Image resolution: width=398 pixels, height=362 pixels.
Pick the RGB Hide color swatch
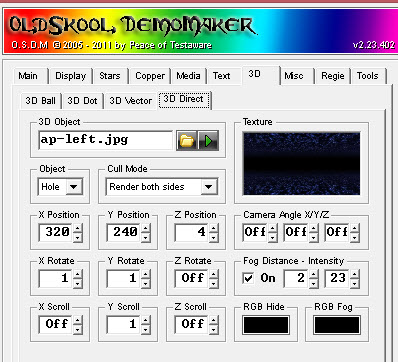coord(266,325)
